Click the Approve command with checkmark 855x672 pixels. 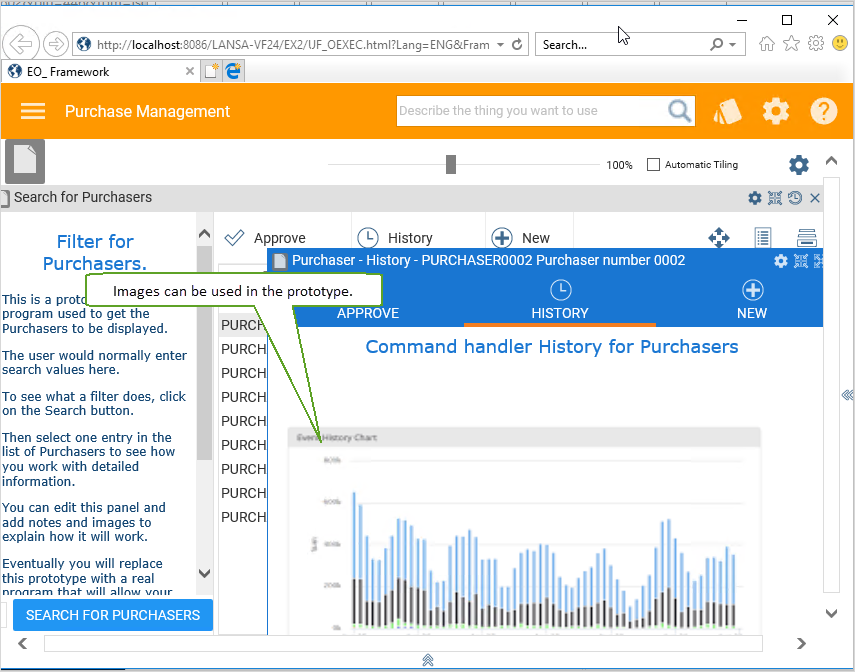pos(266,238)
